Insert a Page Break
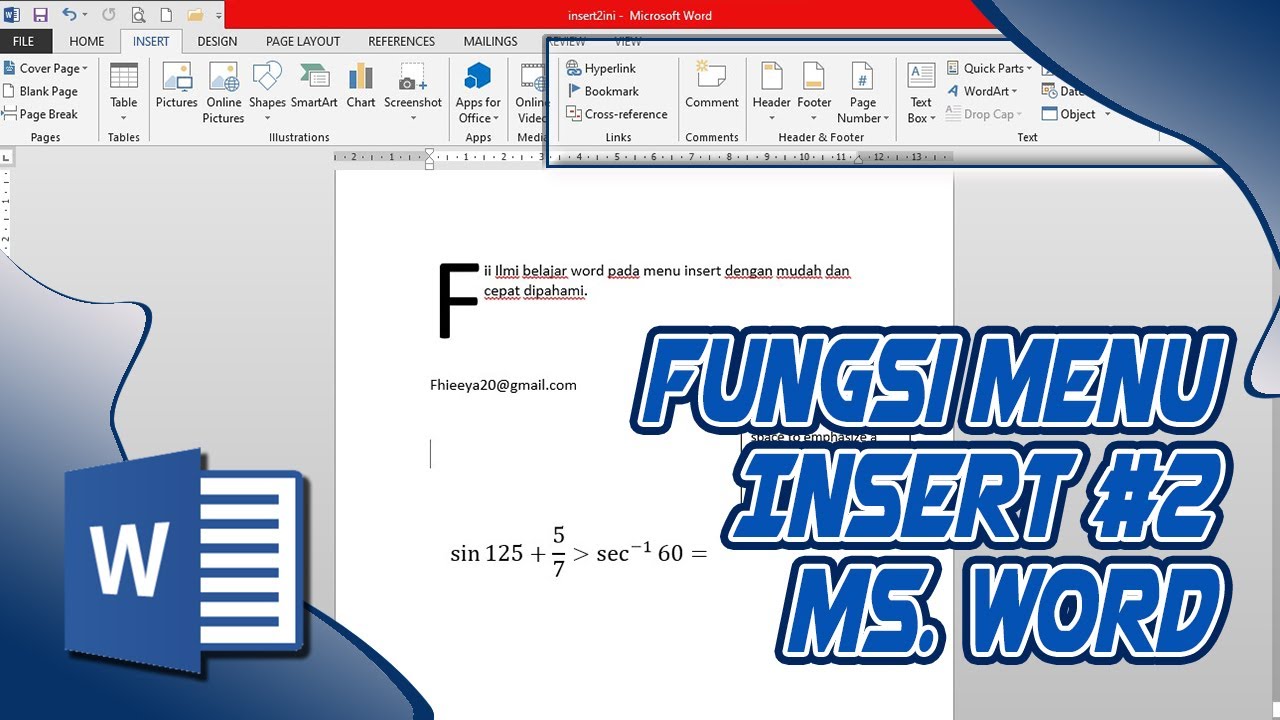 (x=40, y=114)
